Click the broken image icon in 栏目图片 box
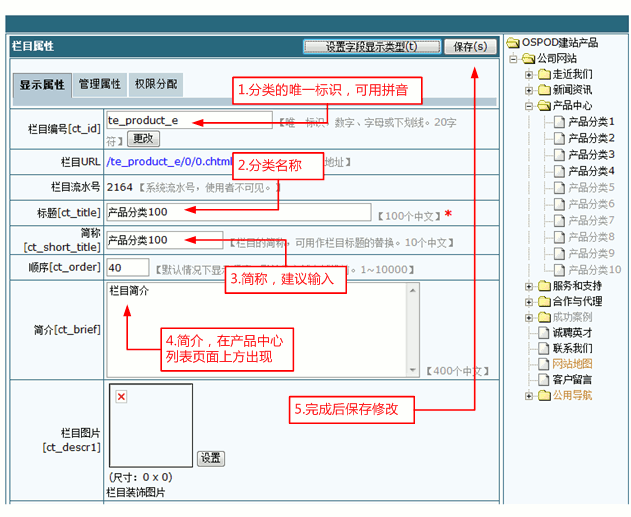The width and height of the screenshot is (631, 517). click(x=121, y=397)
